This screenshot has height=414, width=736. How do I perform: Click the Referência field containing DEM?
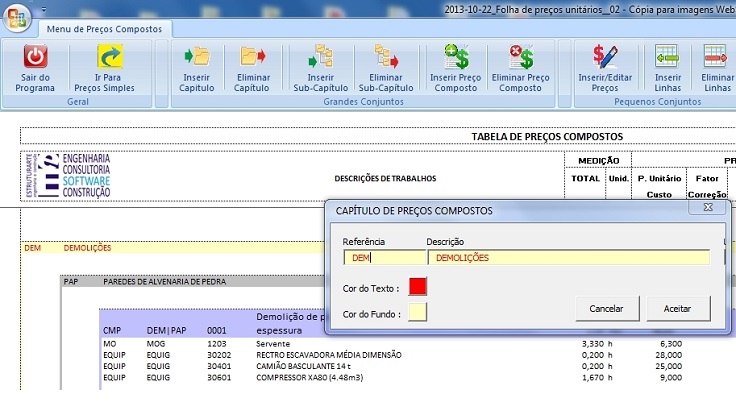[381, 257]
